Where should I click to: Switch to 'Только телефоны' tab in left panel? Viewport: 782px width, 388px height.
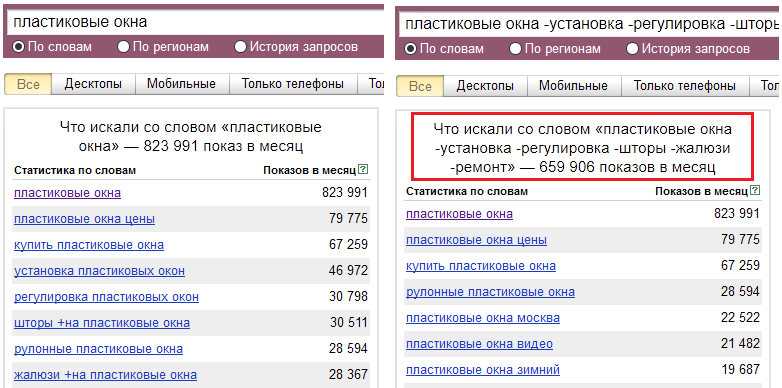pyautogui.click(x=293, y=84)
